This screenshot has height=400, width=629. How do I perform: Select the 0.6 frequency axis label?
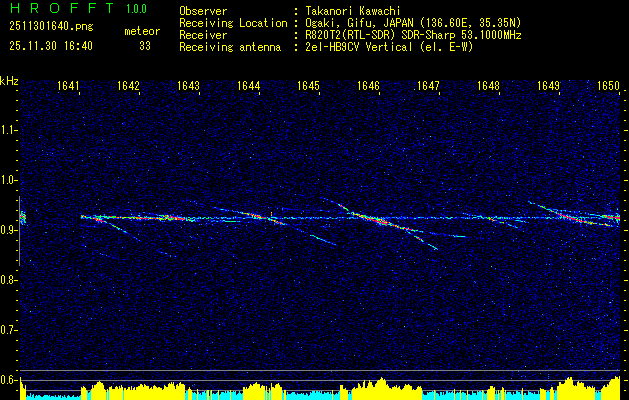tap(9, 380)
